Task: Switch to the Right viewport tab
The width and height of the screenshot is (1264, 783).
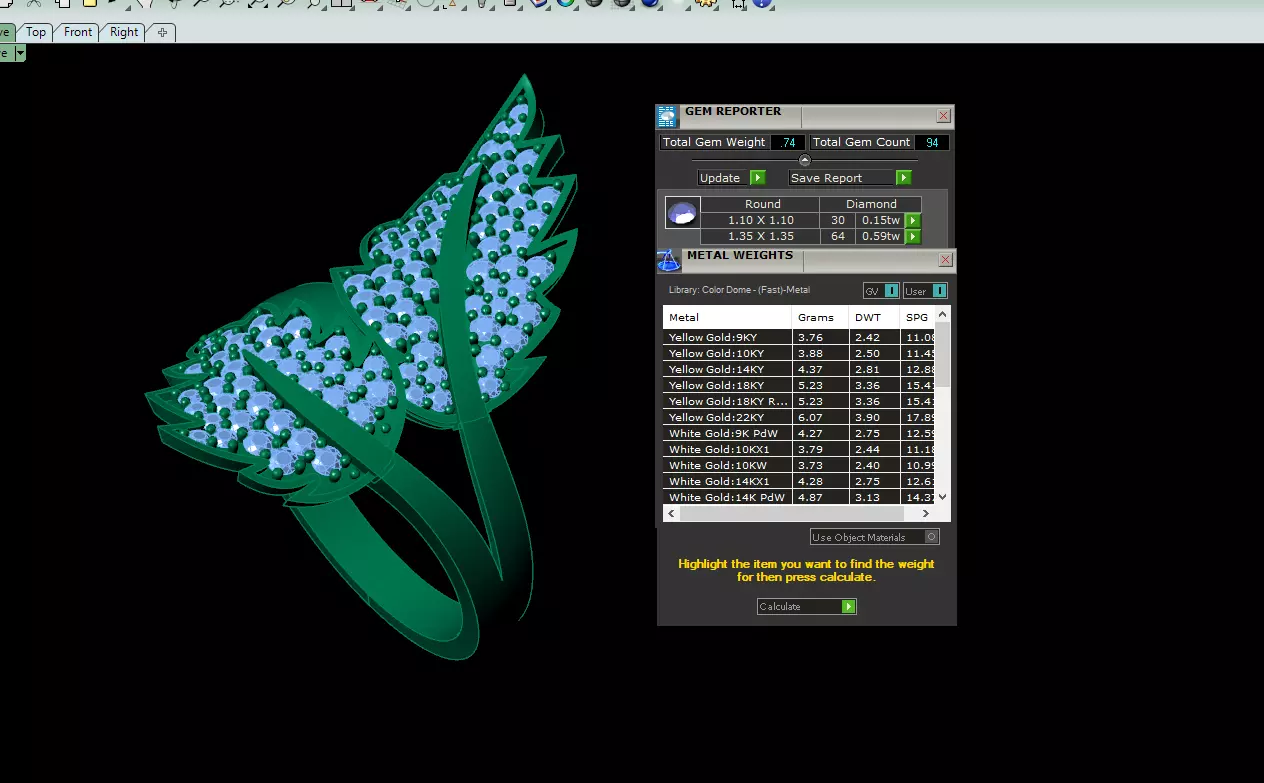Action: tap(124, 32)
